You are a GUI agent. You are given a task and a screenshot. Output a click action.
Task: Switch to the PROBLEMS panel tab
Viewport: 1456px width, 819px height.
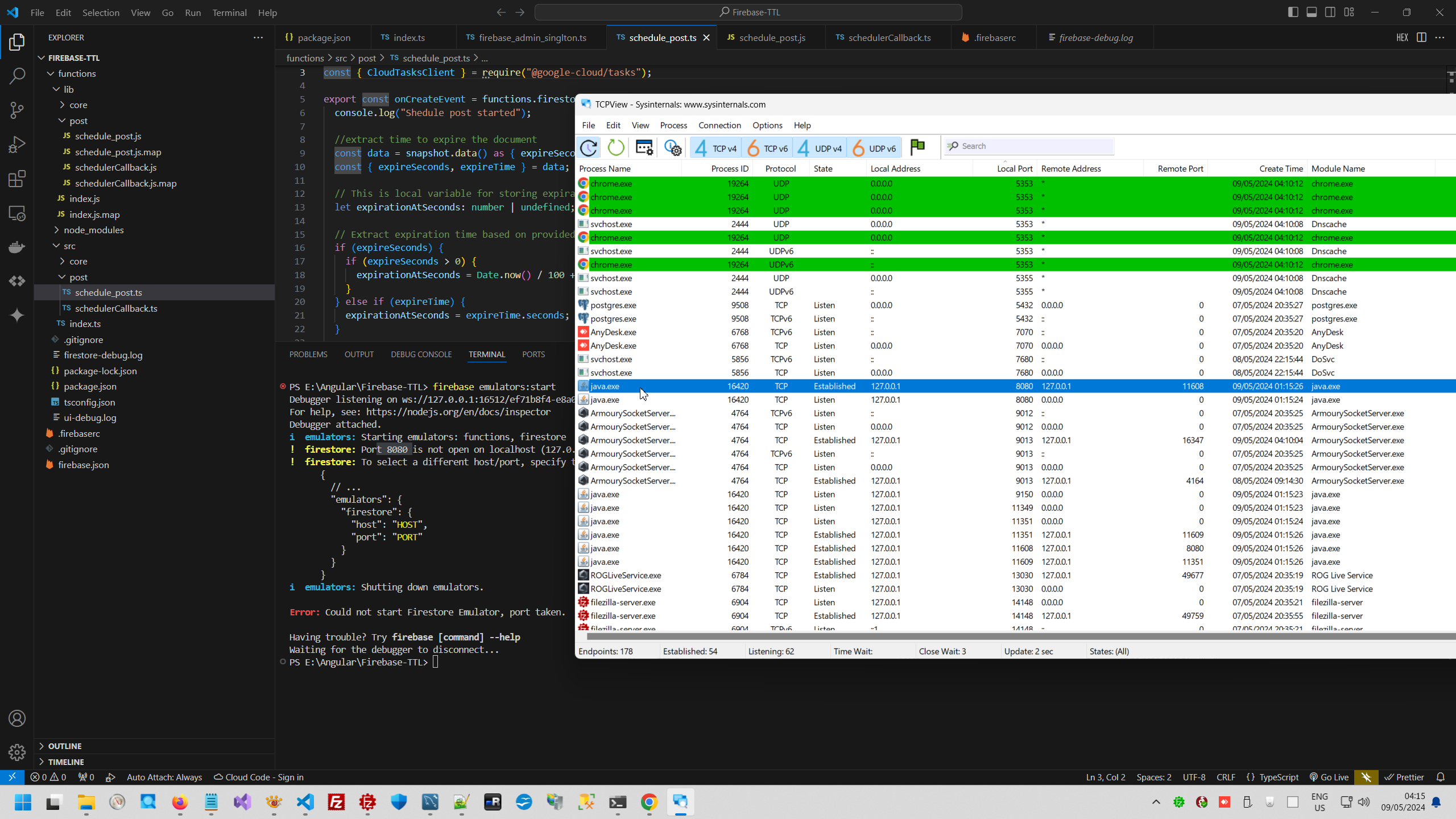click(x=308, y=354)
